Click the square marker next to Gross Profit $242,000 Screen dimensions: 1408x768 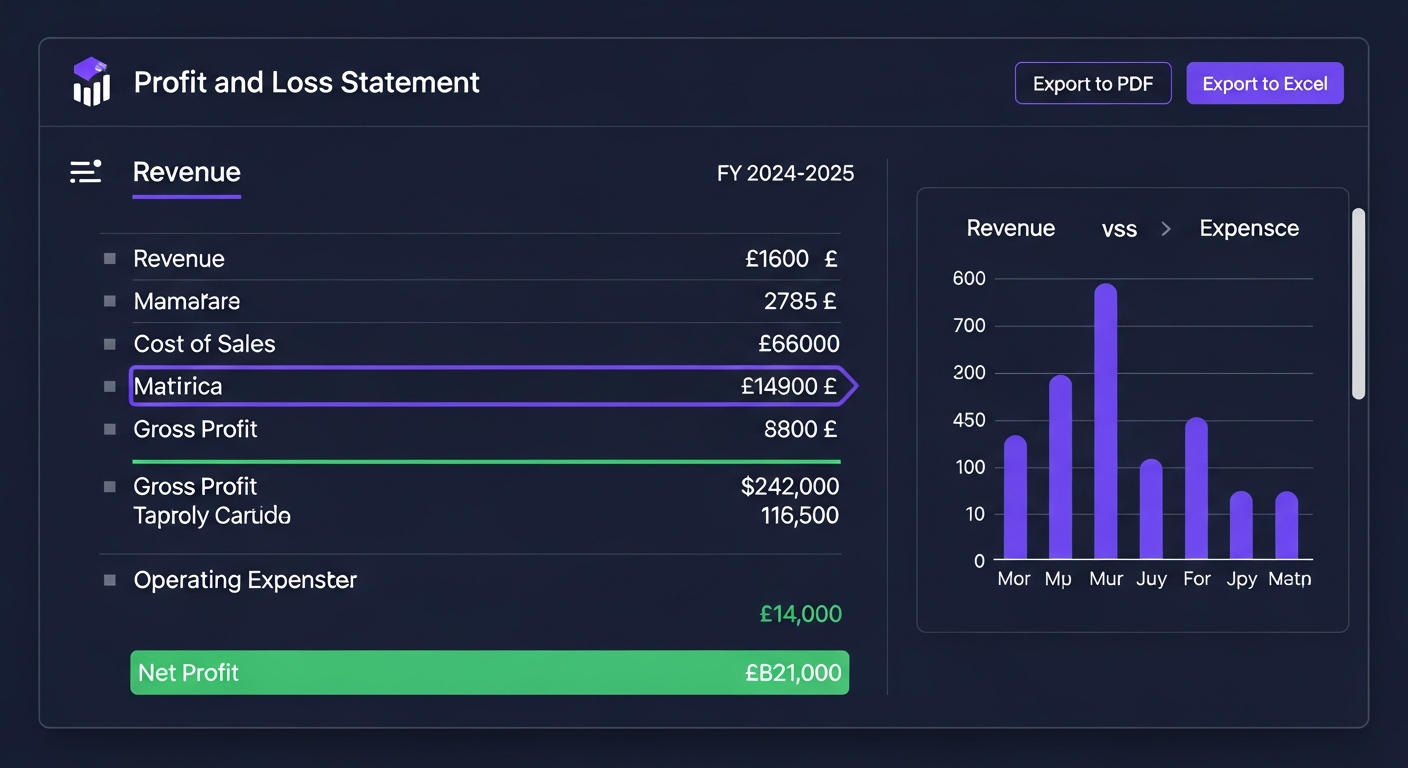point(109,486)
